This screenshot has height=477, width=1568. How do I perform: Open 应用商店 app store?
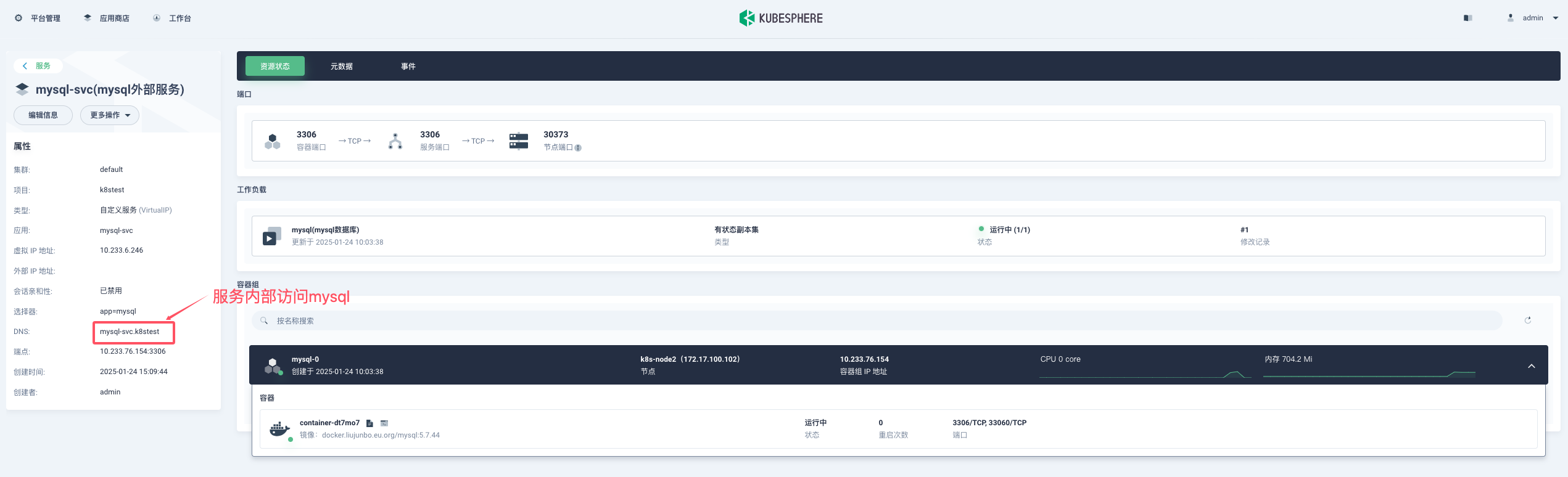(x=107, y=18)
